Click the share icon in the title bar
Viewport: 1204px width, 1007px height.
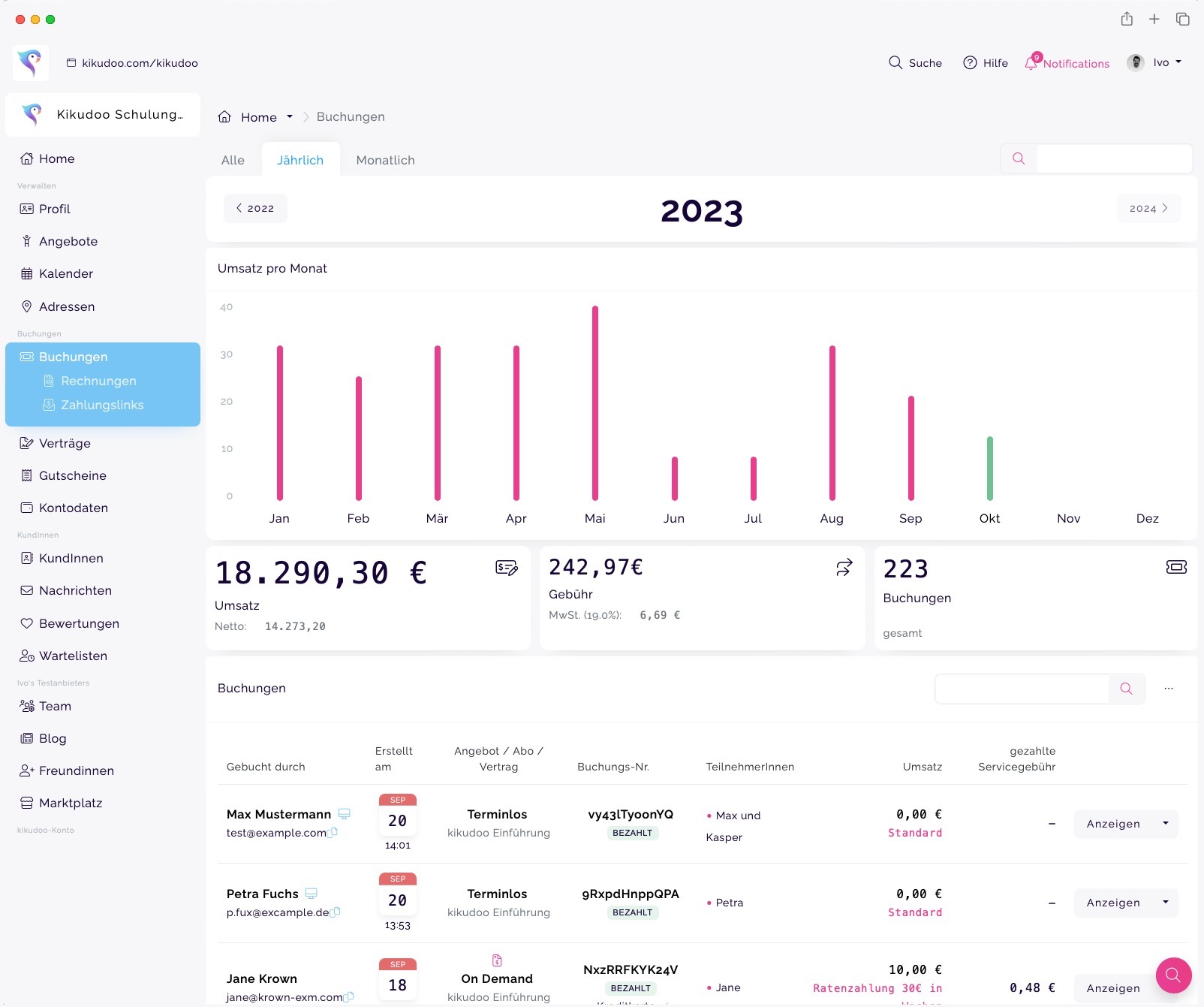click(1127, 20)
